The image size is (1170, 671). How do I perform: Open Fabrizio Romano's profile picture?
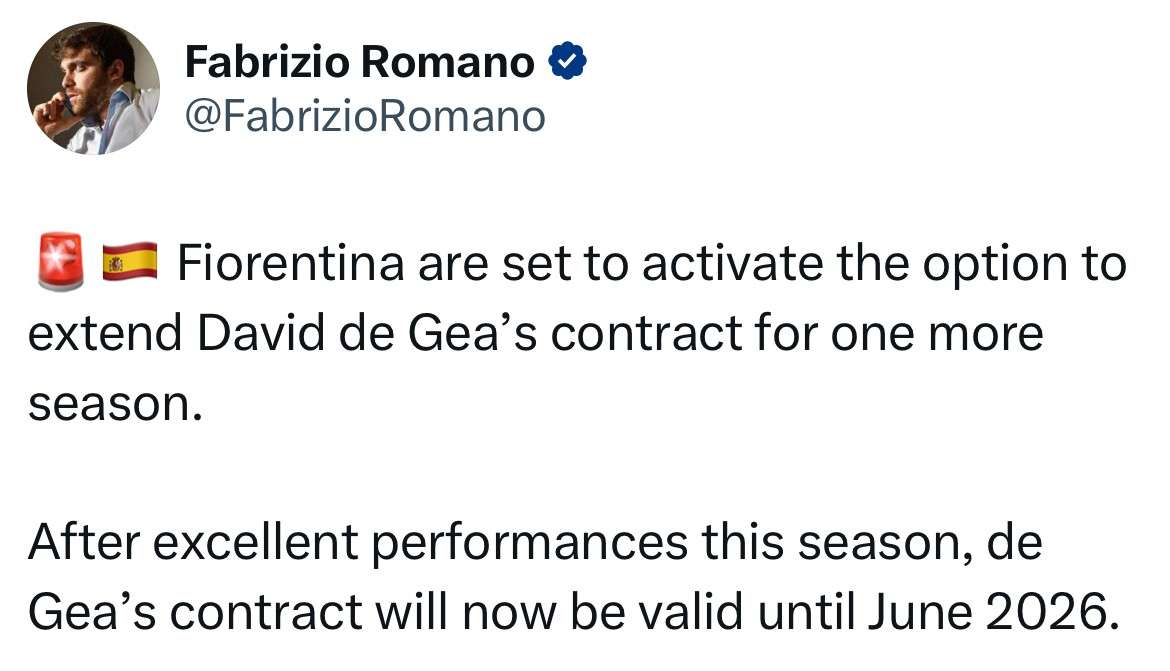click(93, 88)
